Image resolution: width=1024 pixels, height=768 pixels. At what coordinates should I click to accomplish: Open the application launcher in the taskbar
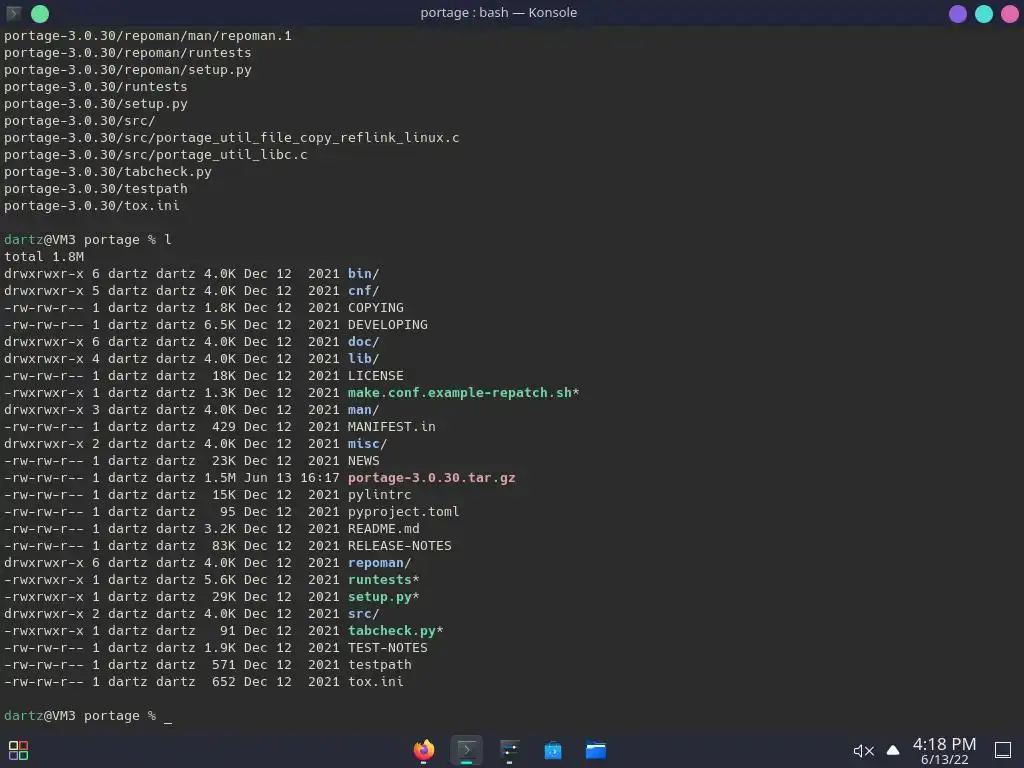(x=18, y=750)
